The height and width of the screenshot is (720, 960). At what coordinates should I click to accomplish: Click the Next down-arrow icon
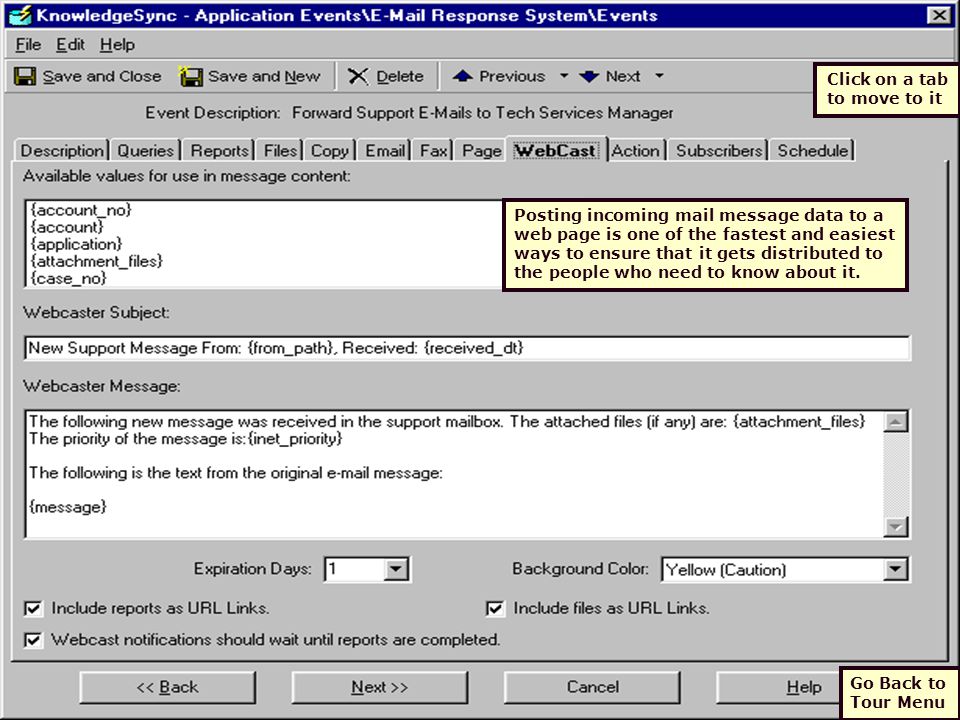tap(589, 77)
